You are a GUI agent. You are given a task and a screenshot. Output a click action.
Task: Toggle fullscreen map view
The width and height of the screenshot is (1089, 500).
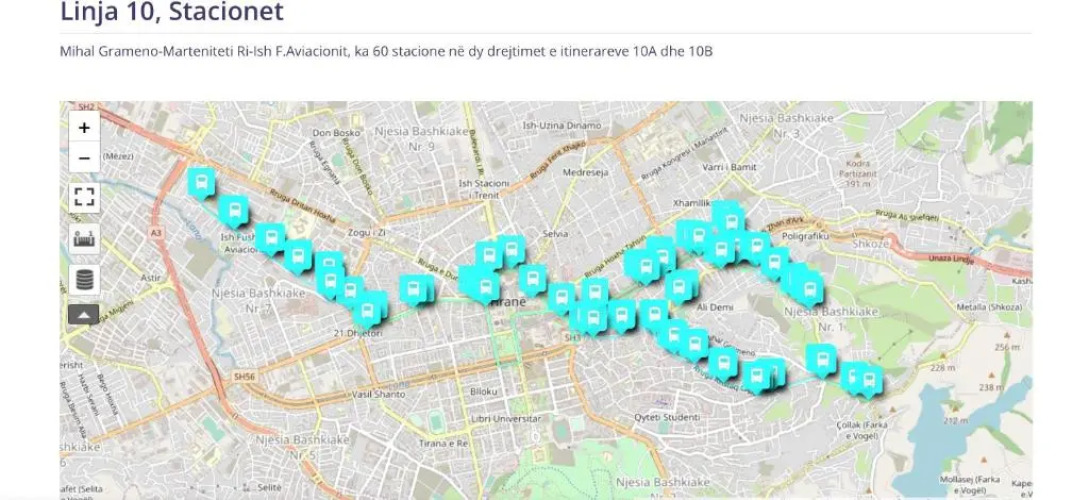(84, 197)
